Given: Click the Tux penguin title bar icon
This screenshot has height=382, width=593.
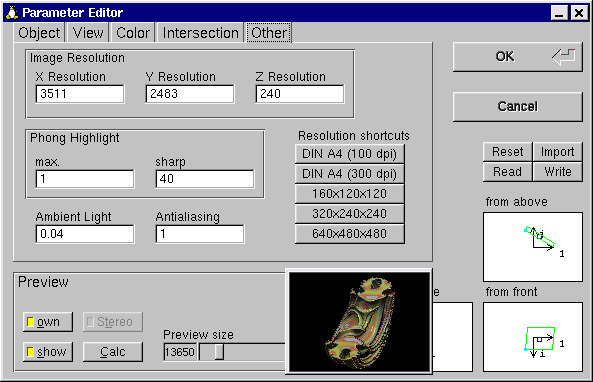Looking at the screenshot, I should pyautogui.click(x=12, y=12).
